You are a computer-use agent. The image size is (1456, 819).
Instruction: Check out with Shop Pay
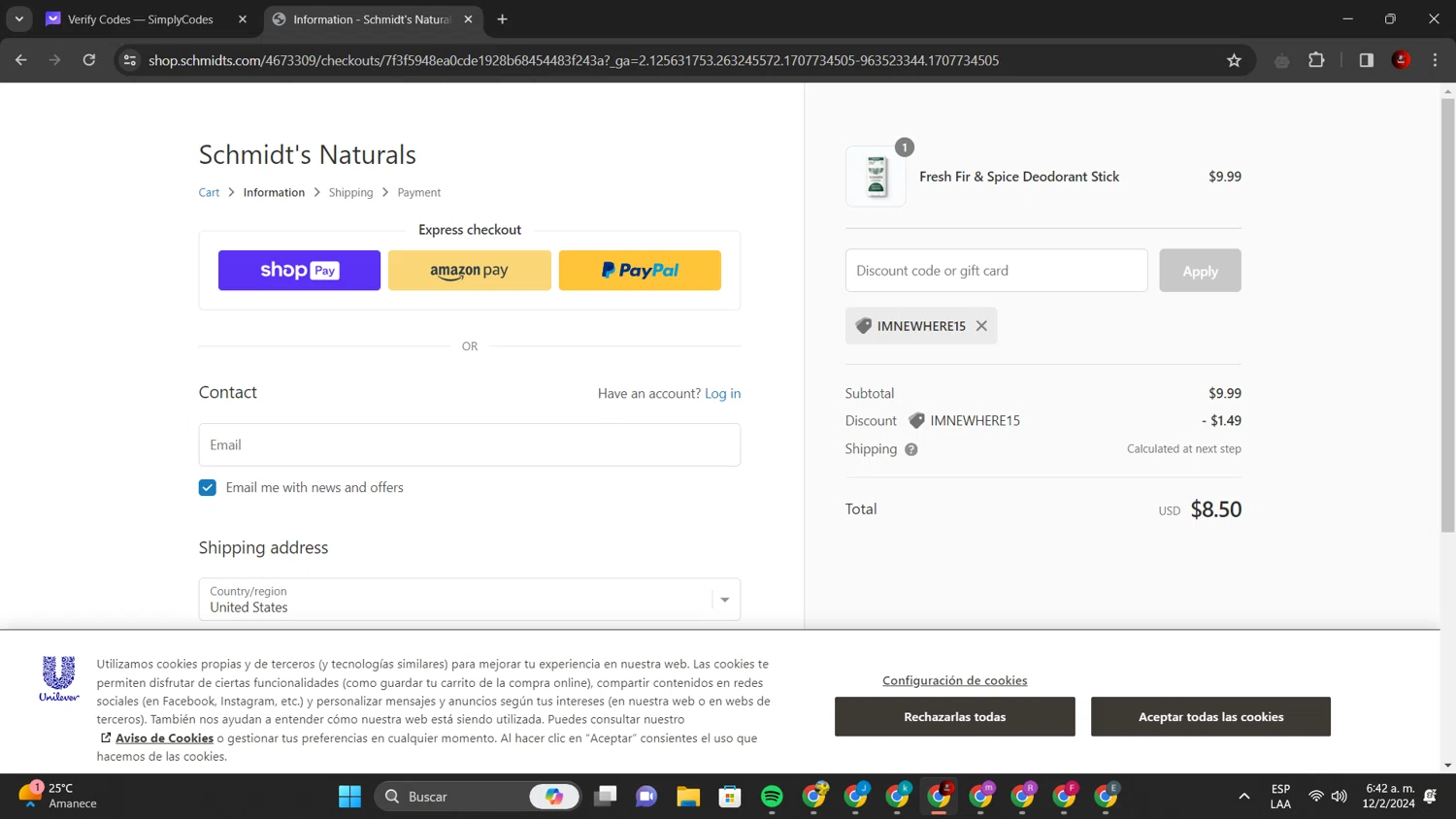pyautogui.click(x=299, y=270)
